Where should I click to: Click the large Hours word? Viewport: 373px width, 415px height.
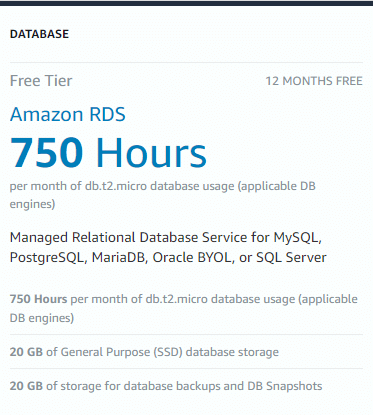point(151,153)
